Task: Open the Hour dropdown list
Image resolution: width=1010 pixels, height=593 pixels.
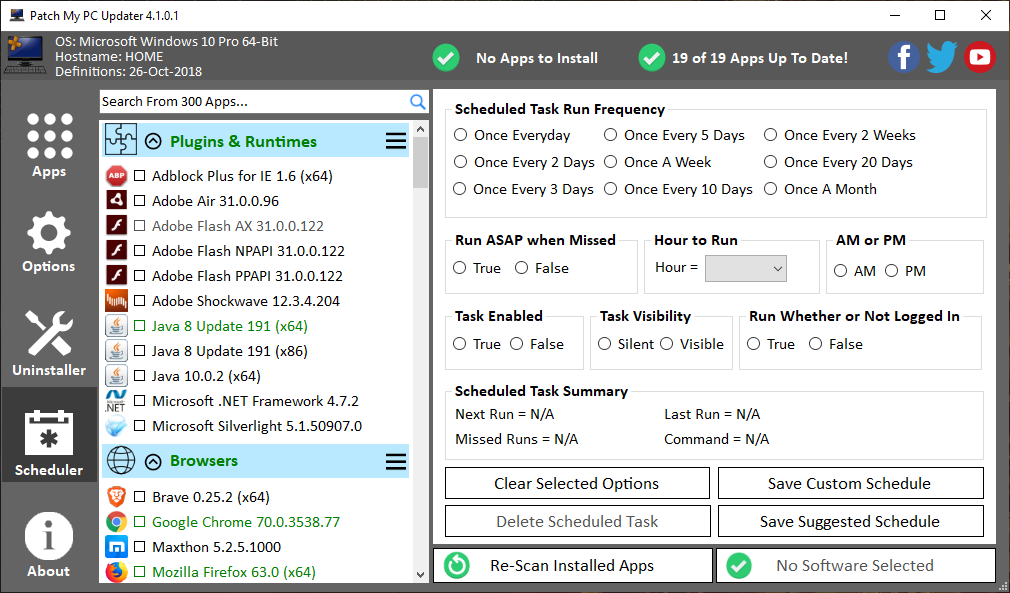Action: tap(746, 268)
